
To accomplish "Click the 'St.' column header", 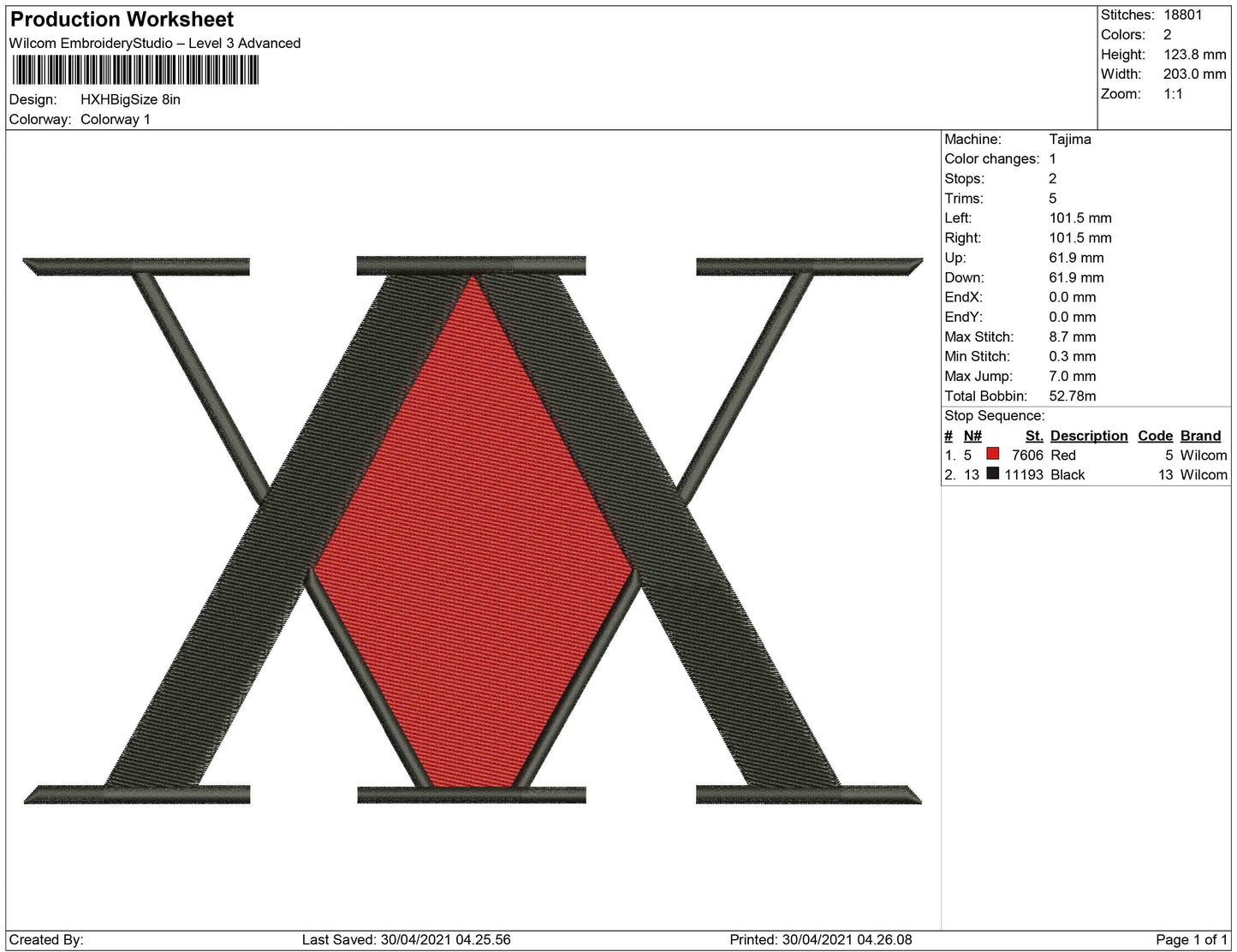I will pos(1034,436).
